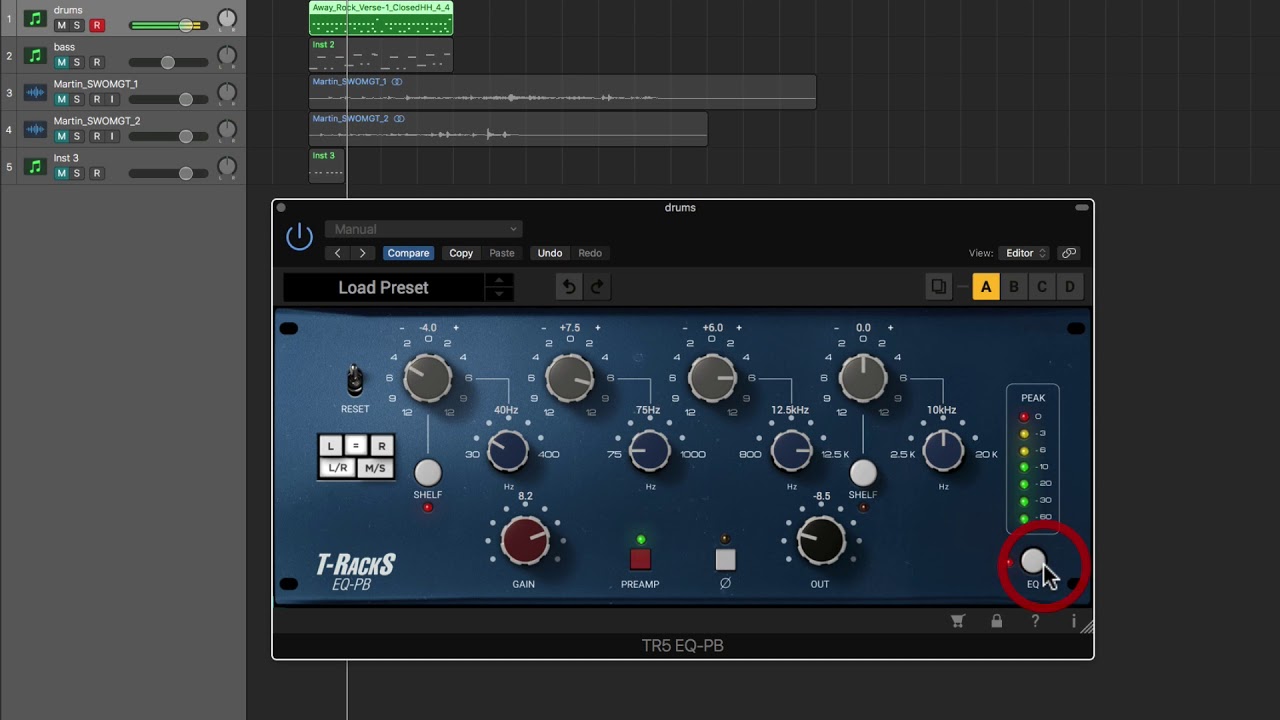The width and height of the screenshot is (1280, 720).
Task: Solo the bass track
Action: [x=76, y=63]
